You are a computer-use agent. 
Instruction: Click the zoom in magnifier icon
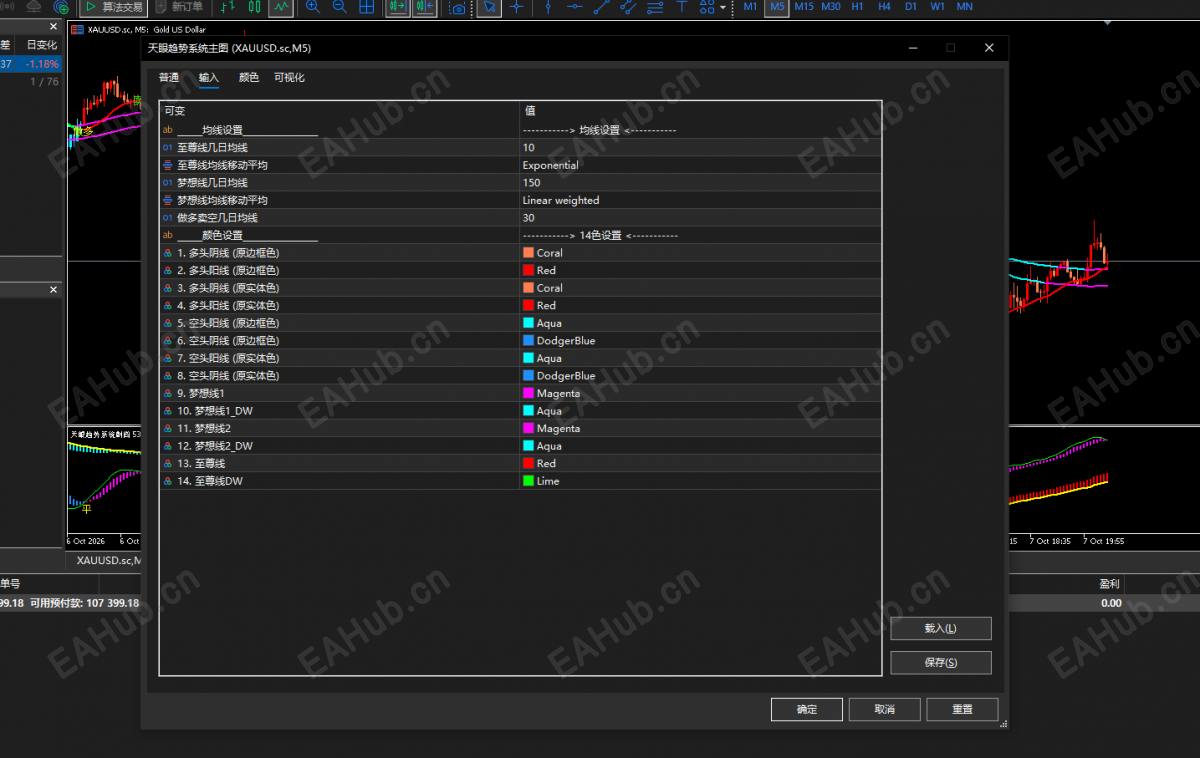pos(313,7)
